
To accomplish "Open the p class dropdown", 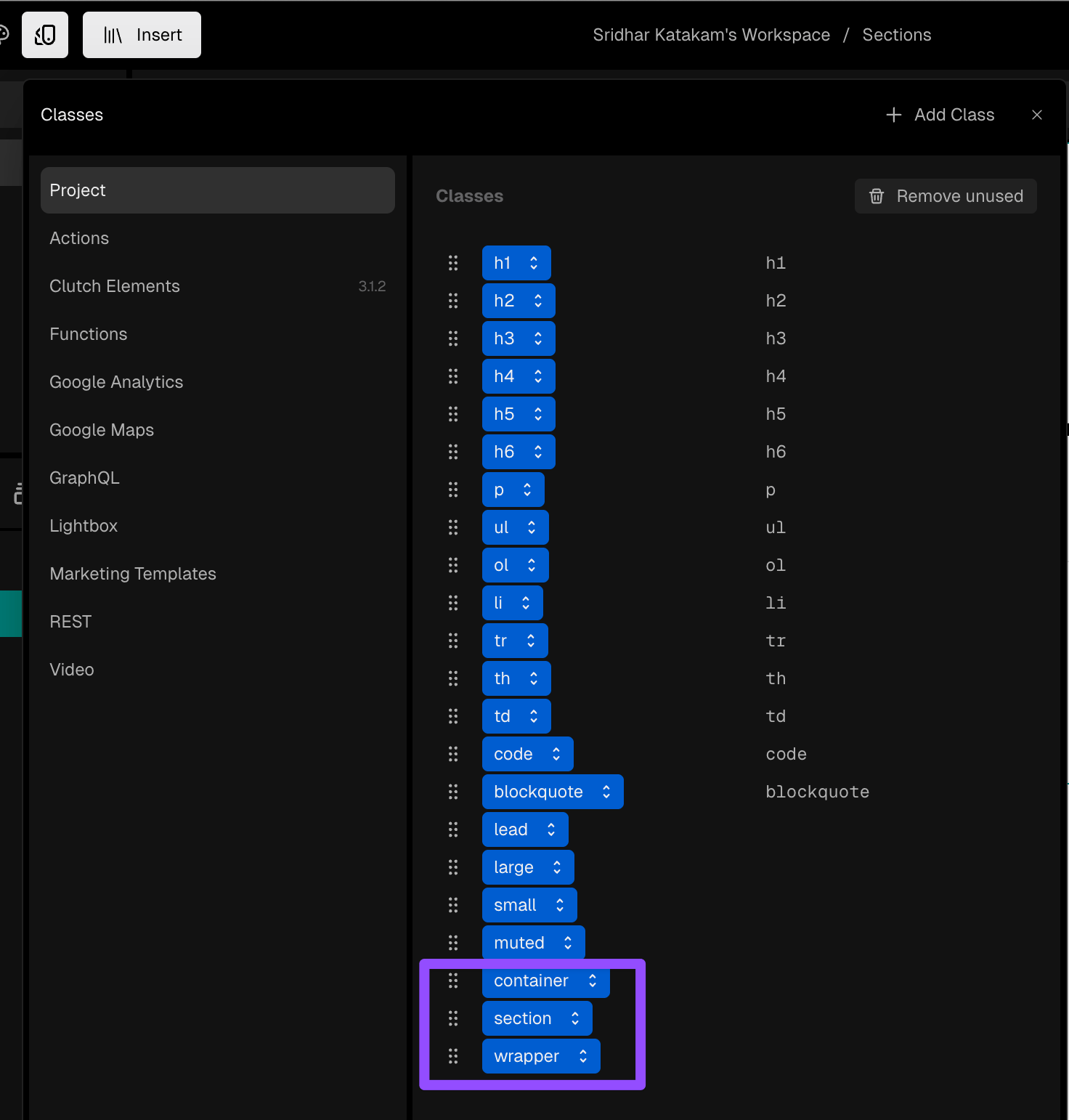I will tap(513, 490).
